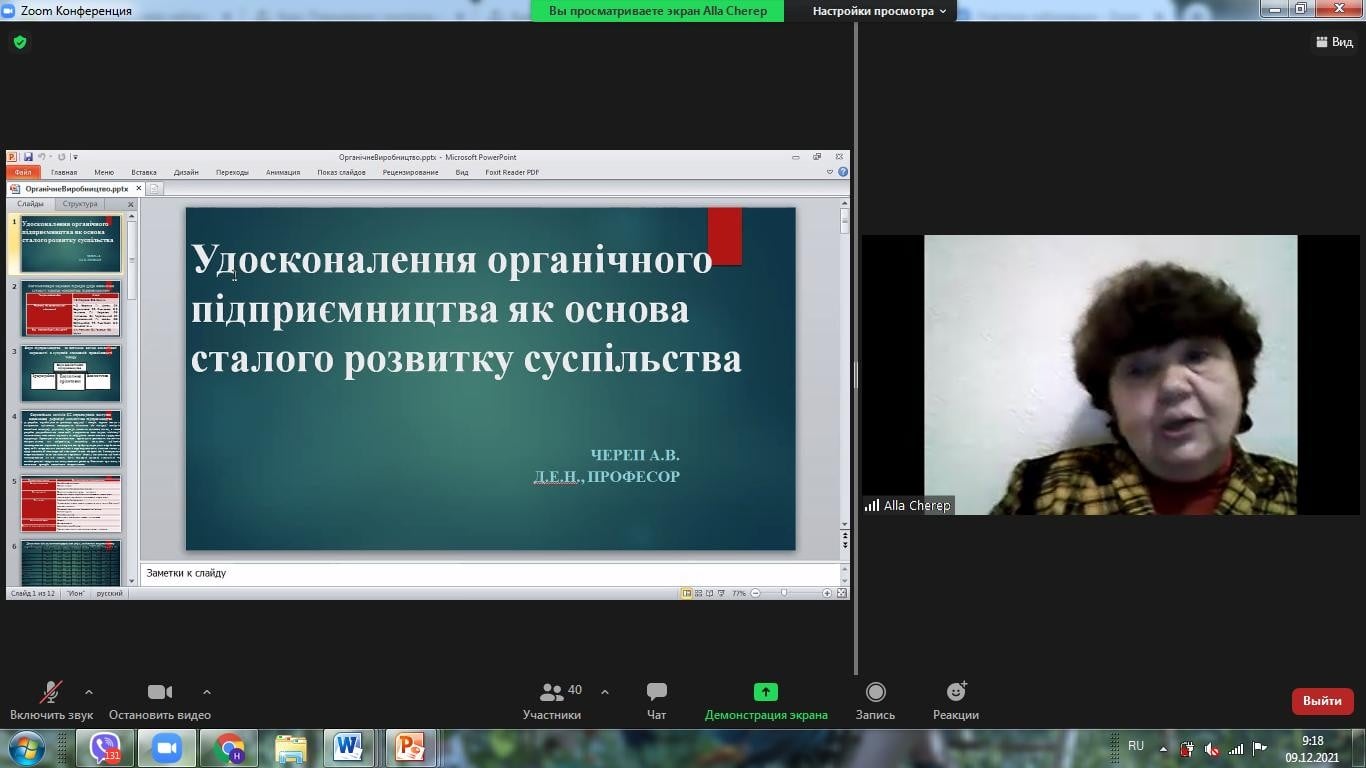Click the green encryption shield icon
The width and height of the screenshot is (1366, 768).
pyautogui.click(x=20, y=42)
